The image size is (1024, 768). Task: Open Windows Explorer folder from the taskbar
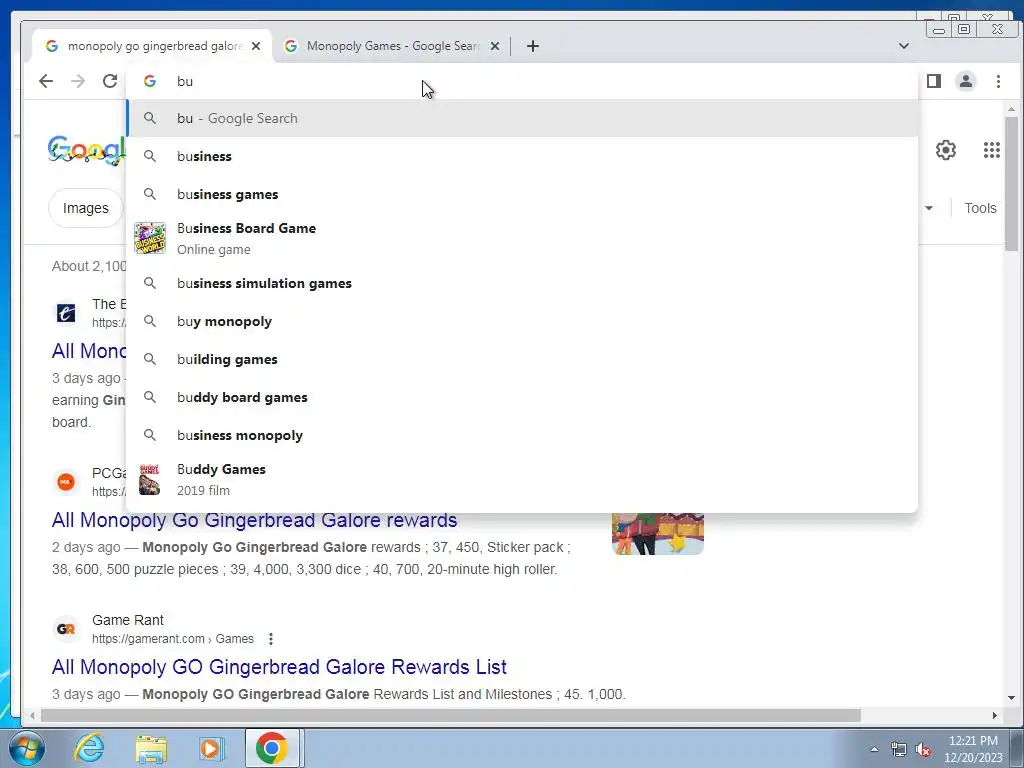(x=151, y=748)
